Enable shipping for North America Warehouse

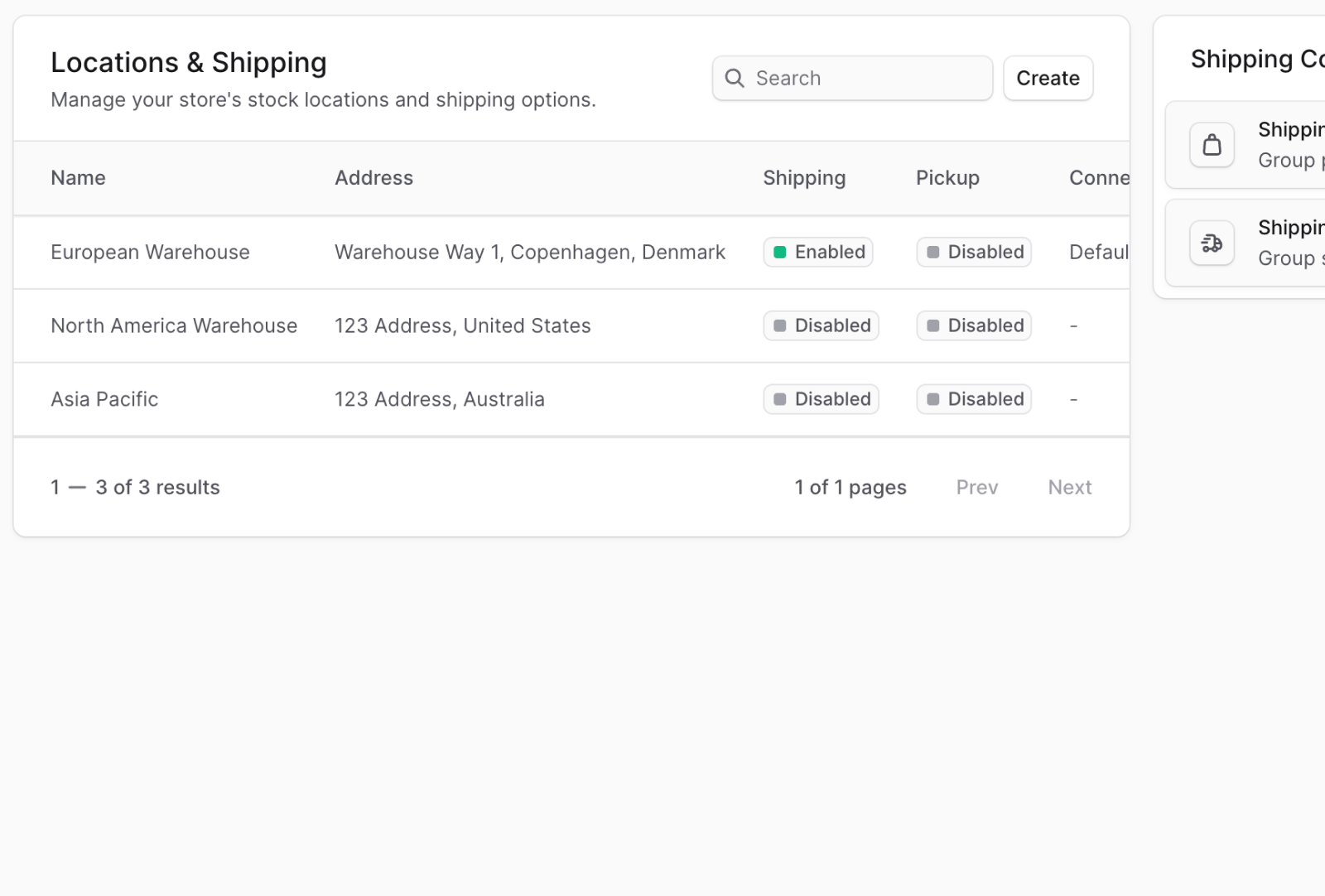[x=821, y=325]
